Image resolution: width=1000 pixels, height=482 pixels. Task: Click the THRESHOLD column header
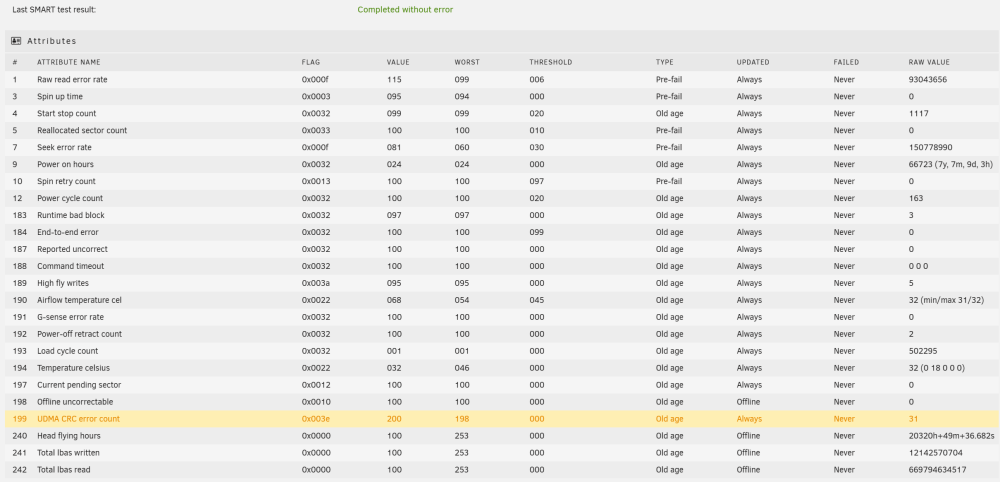pos(550,62)
